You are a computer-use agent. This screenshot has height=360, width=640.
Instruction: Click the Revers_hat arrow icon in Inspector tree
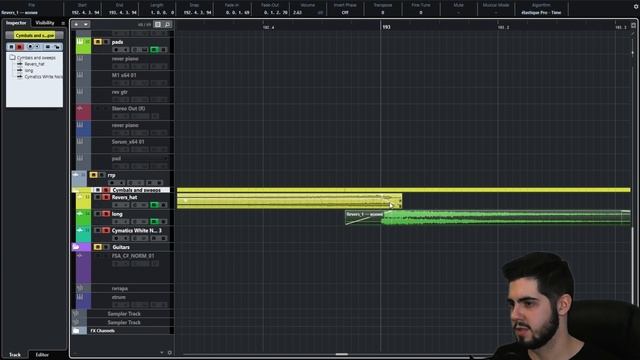20,64
